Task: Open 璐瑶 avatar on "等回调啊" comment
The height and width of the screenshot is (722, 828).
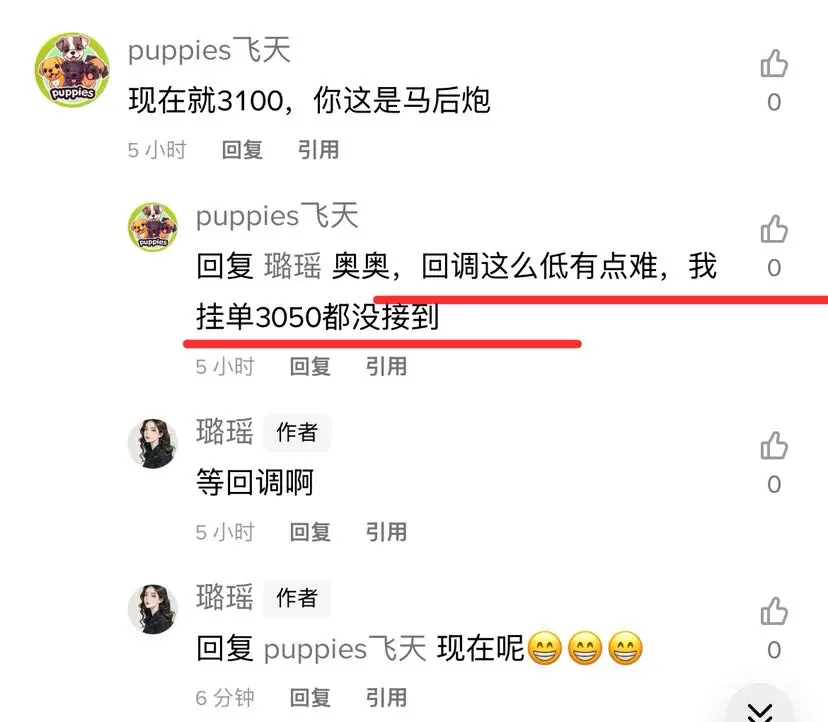Action: 153,444
